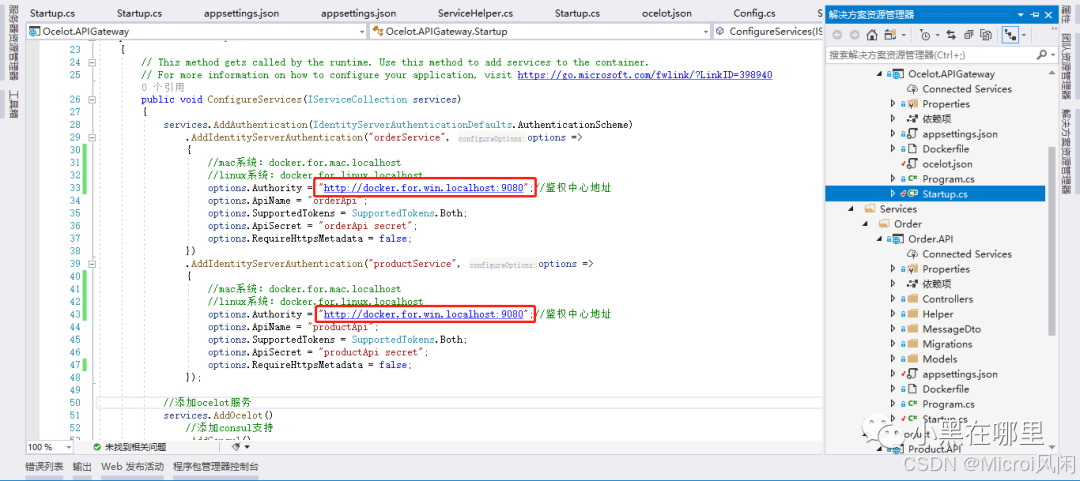Viewport: 1080px width, 481px height.
Task: Switch to the Config.cs editor tab
Action: (x=754, y=13)
